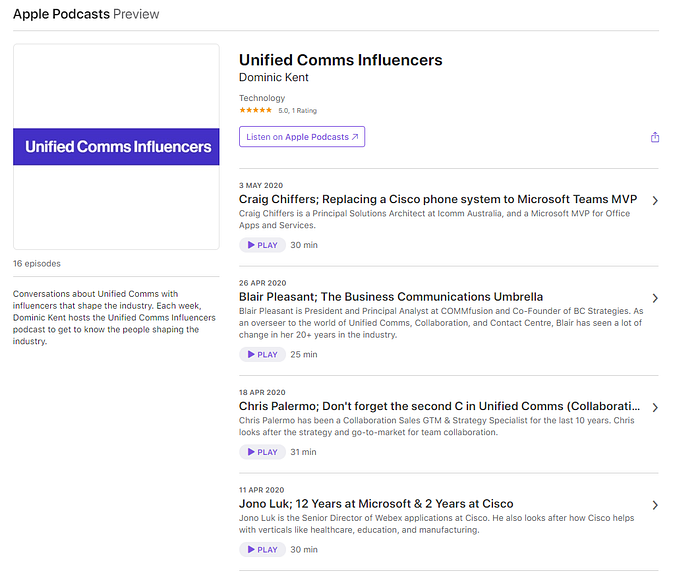Open Blair Pleasant; The Business Communications Umbrella title

click(x=391, y=297)
